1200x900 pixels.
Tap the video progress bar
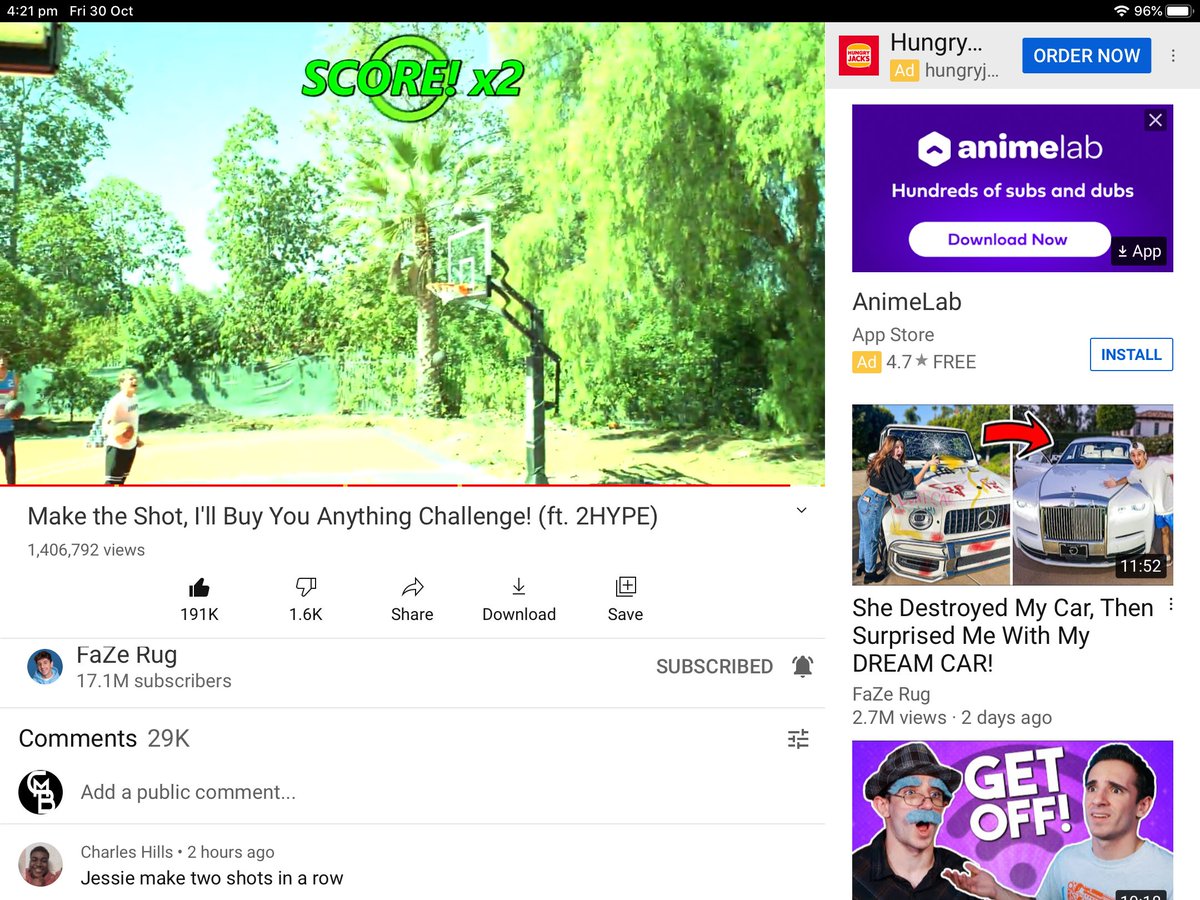(x=412, y=485)
